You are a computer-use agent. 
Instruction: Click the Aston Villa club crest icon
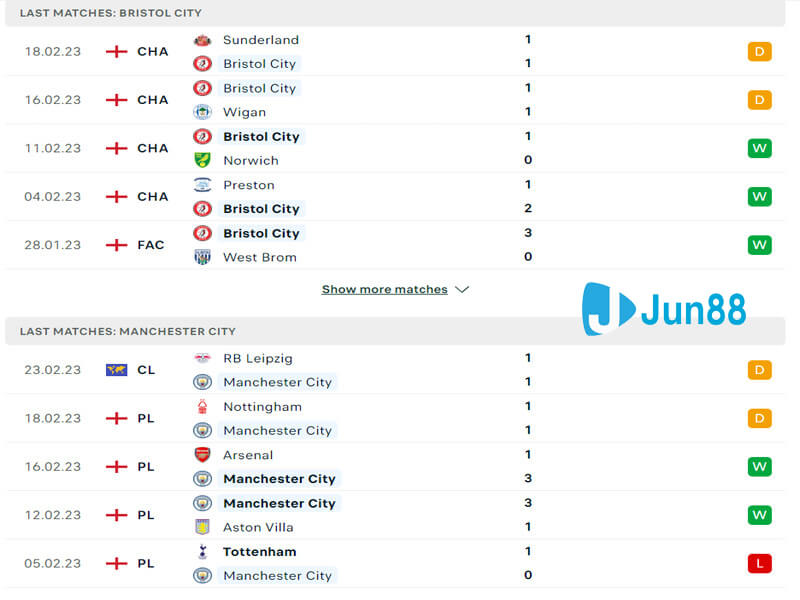(x=202, y=527)
